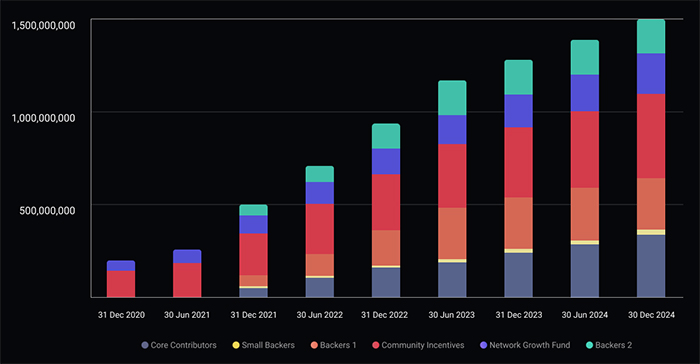Click blue segment of 31 Dec 2023 bar
This screenshot has width=700, height=364.
[518, 111]
